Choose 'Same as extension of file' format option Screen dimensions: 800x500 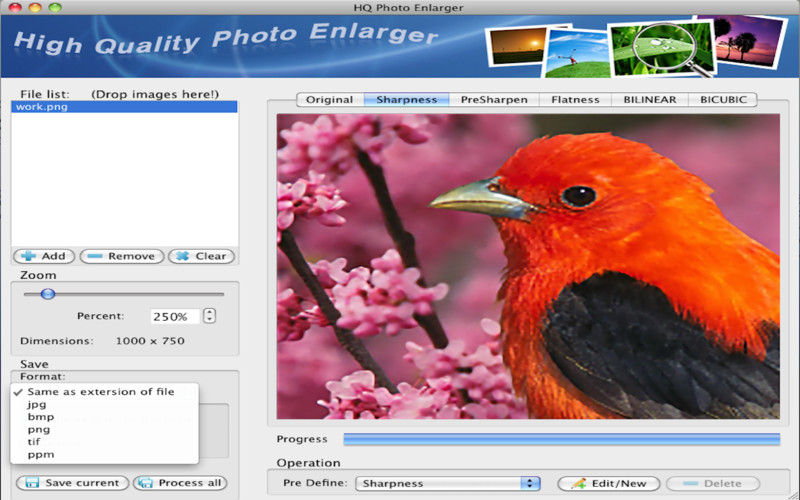coord(104,392)
